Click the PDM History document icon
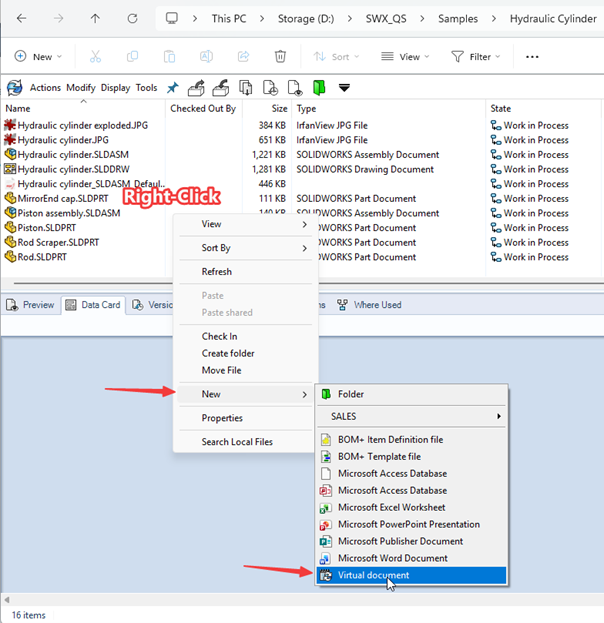Viewport: 604px width, 623px height. (x=270, y=88)
